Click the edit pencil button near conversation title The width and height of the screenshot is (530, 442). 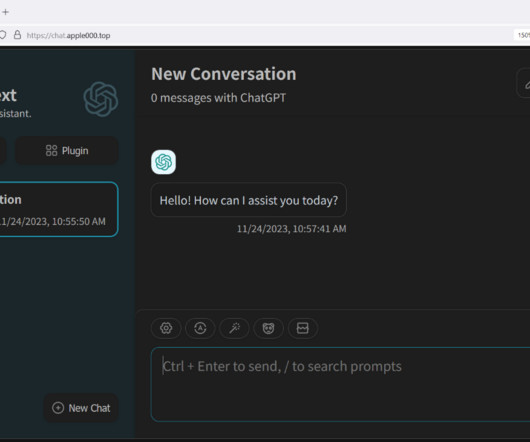[x=524, y=83]
